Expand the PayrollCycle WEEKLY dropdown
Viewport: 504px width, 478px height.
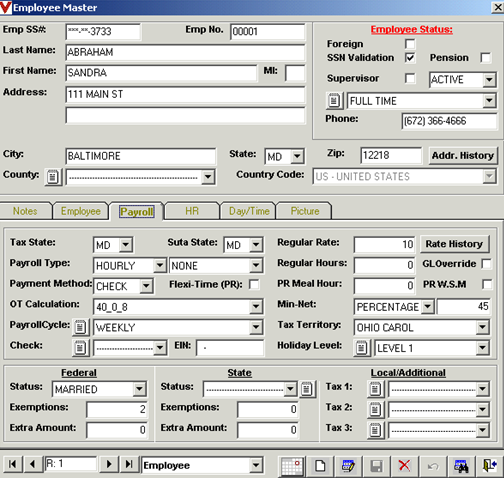(x=256, y=327)
